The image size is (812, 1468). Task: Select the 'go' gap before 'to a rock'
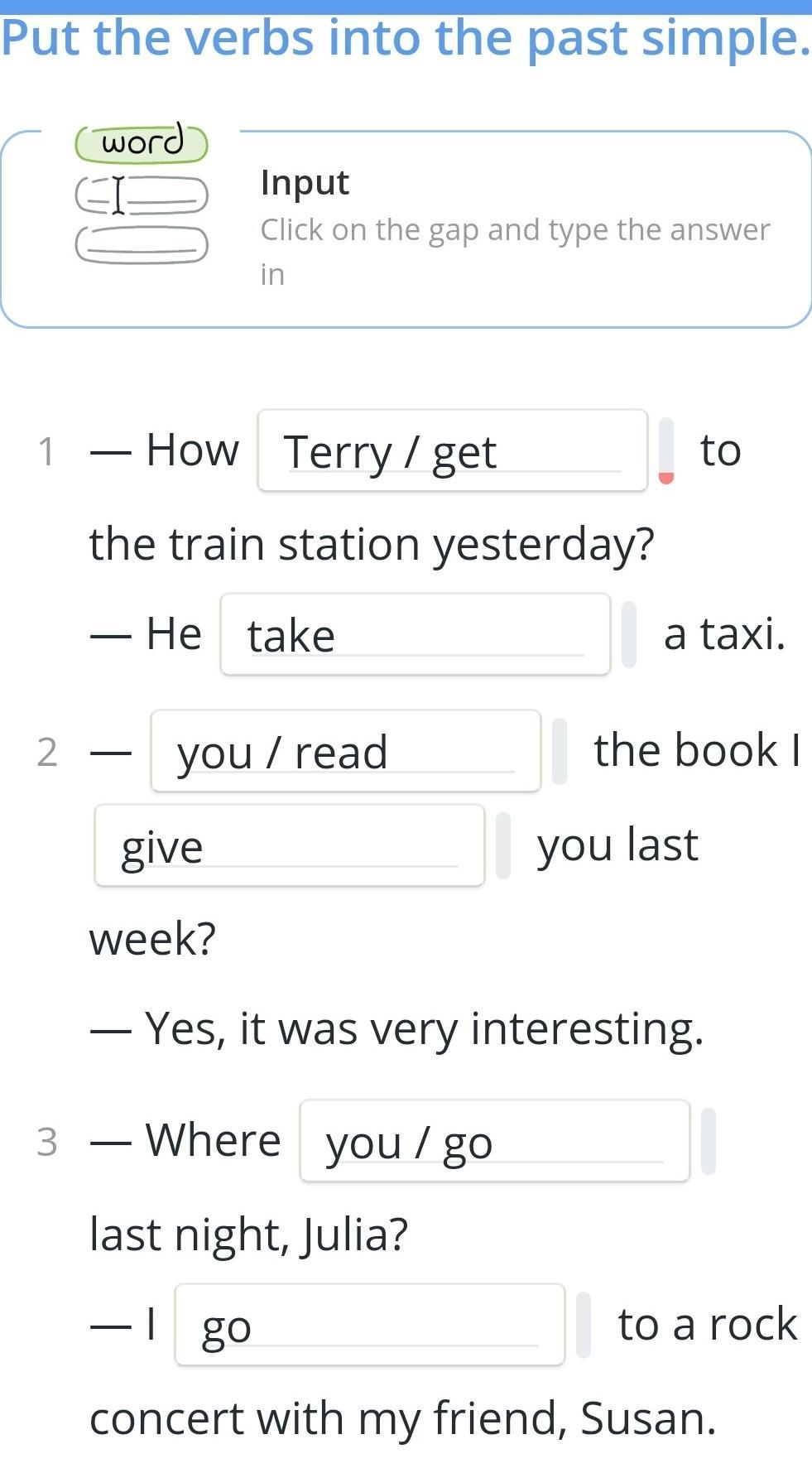369,1325
